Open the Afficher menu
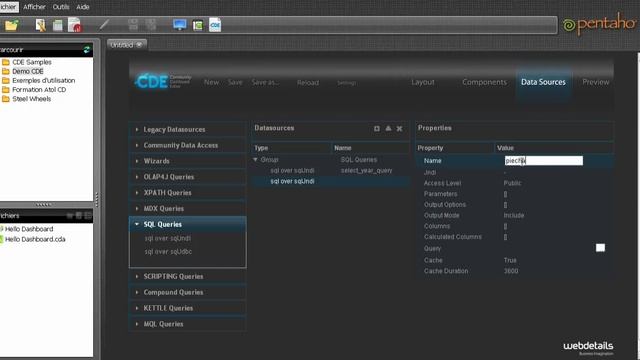This screenshot has width=640, height=360. pos(34,7)
